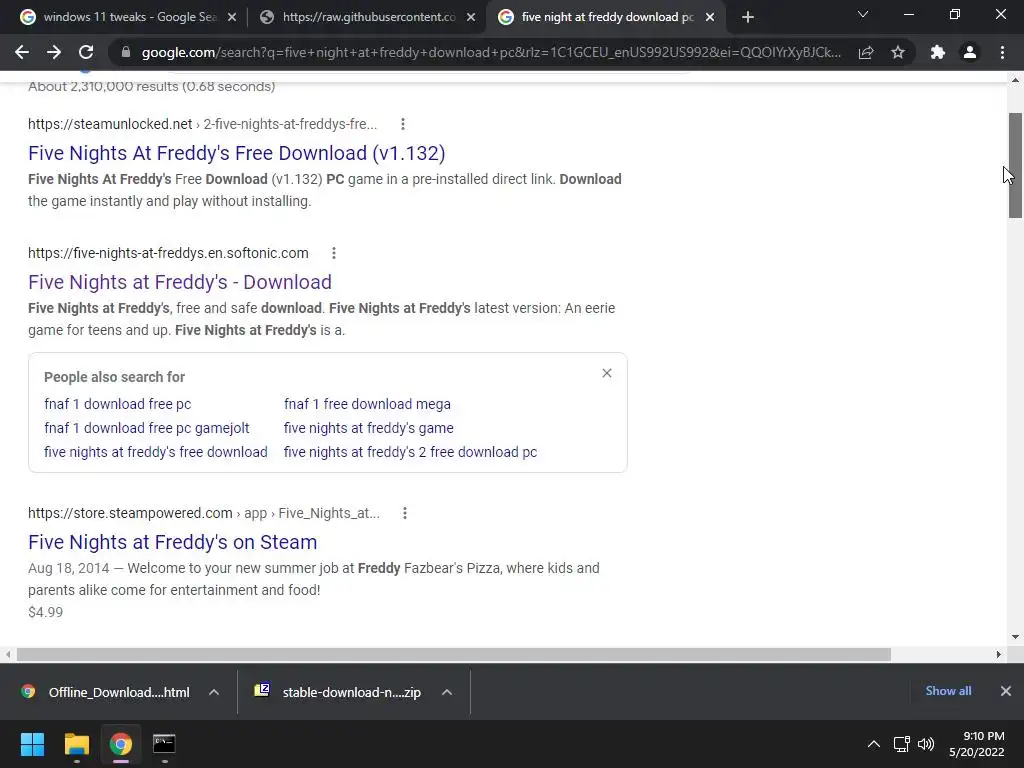The width and height of the screenshot is (1024, 768).
Task: Click the steamunlocked.net URL text
Action: 110,124
